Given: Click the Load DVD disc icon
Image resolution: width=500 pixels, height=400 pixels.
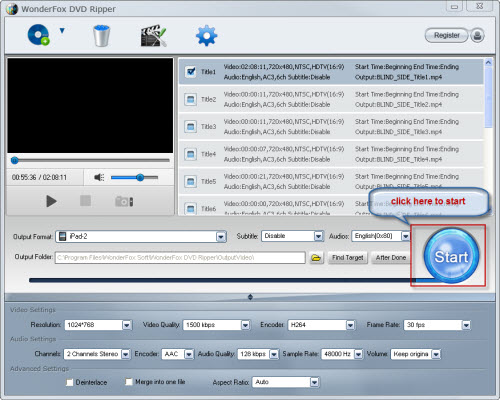Looking at the screenshot, I should coord(39,35).
